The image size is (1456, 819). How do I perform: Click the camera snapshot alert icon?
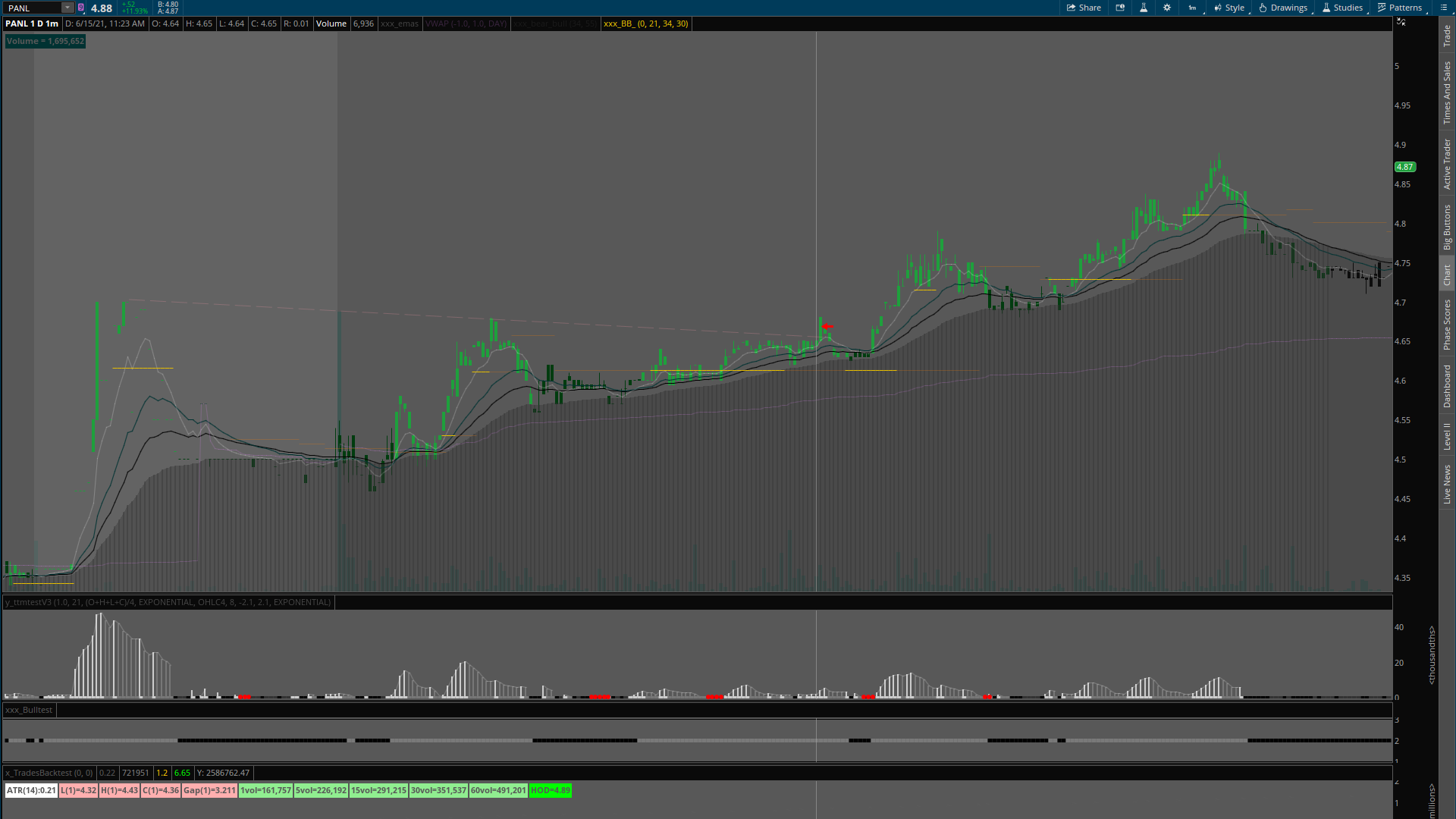tap(1120, 8)
